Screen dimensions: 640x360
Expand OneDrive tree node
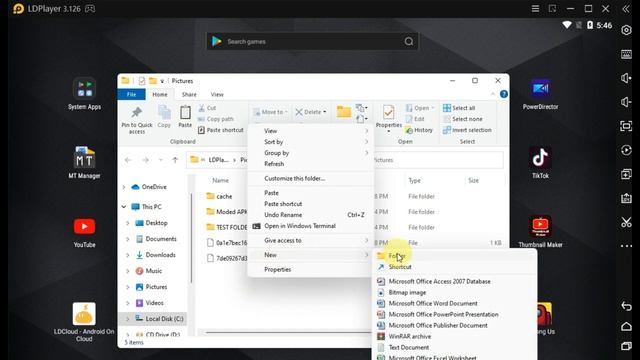[x=124, y=187]
